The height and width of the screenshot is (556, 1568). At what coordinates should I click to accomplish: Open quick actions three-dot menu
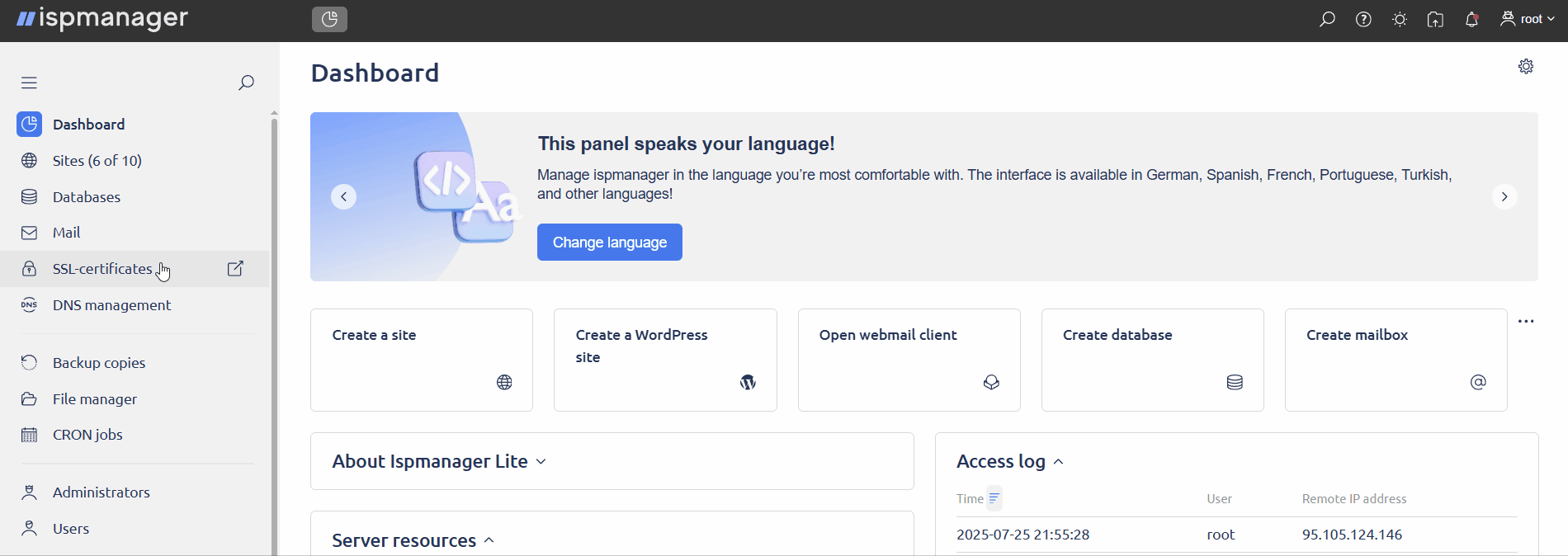tap(1526, 322)
